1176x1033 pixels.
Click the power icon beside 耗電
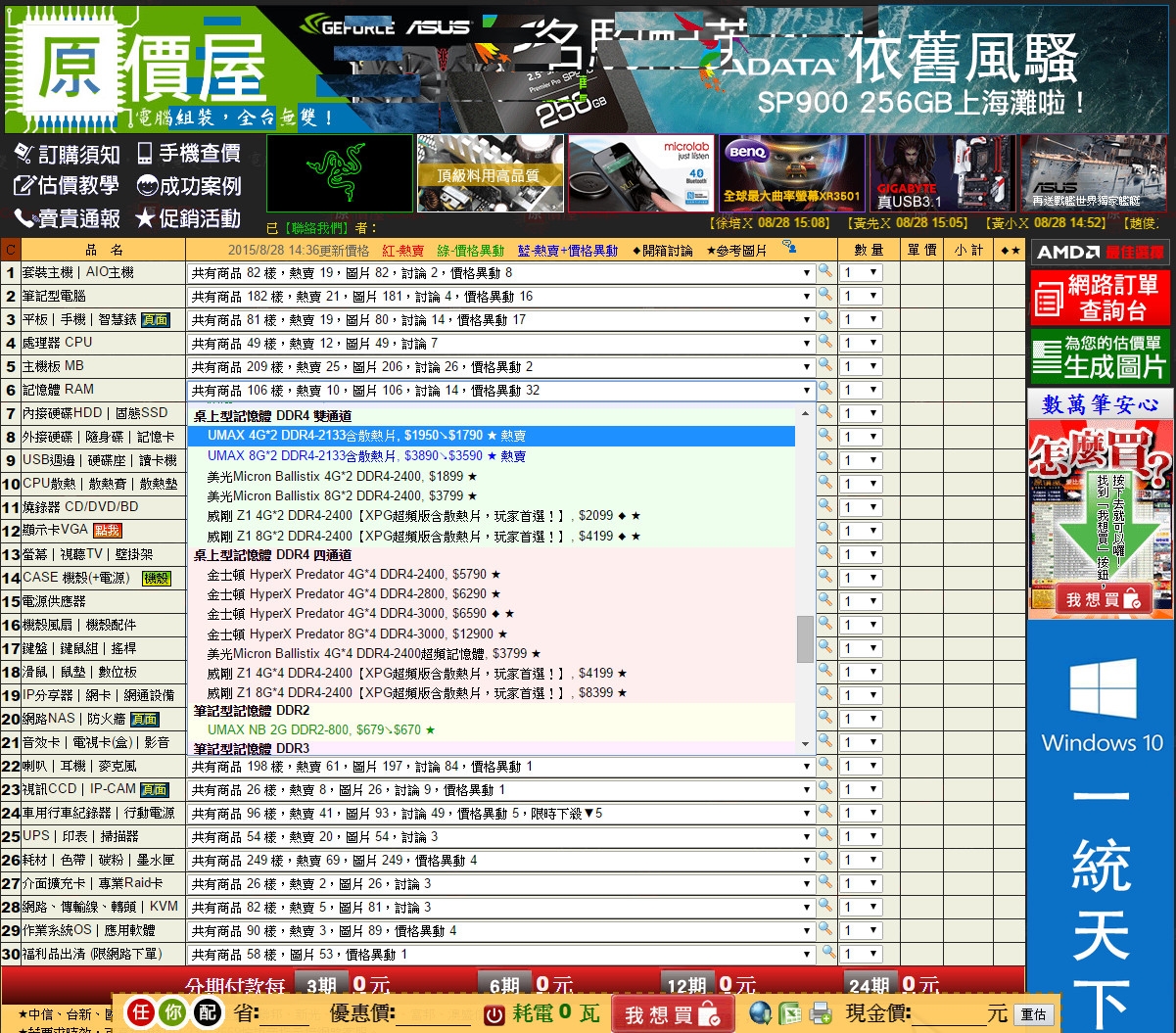point(495,1013)
